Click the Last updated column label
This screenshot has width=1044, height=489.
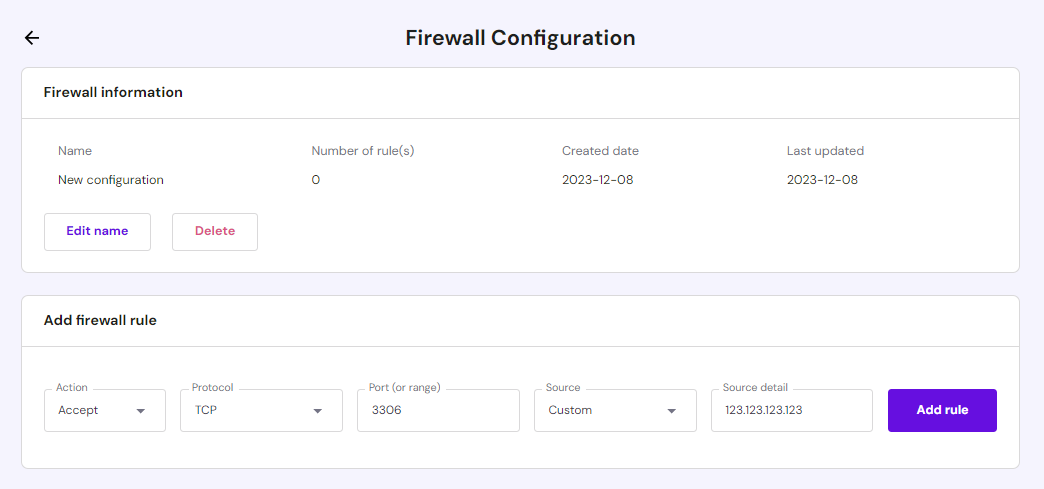pyautogui.click(x=825, y=151)
